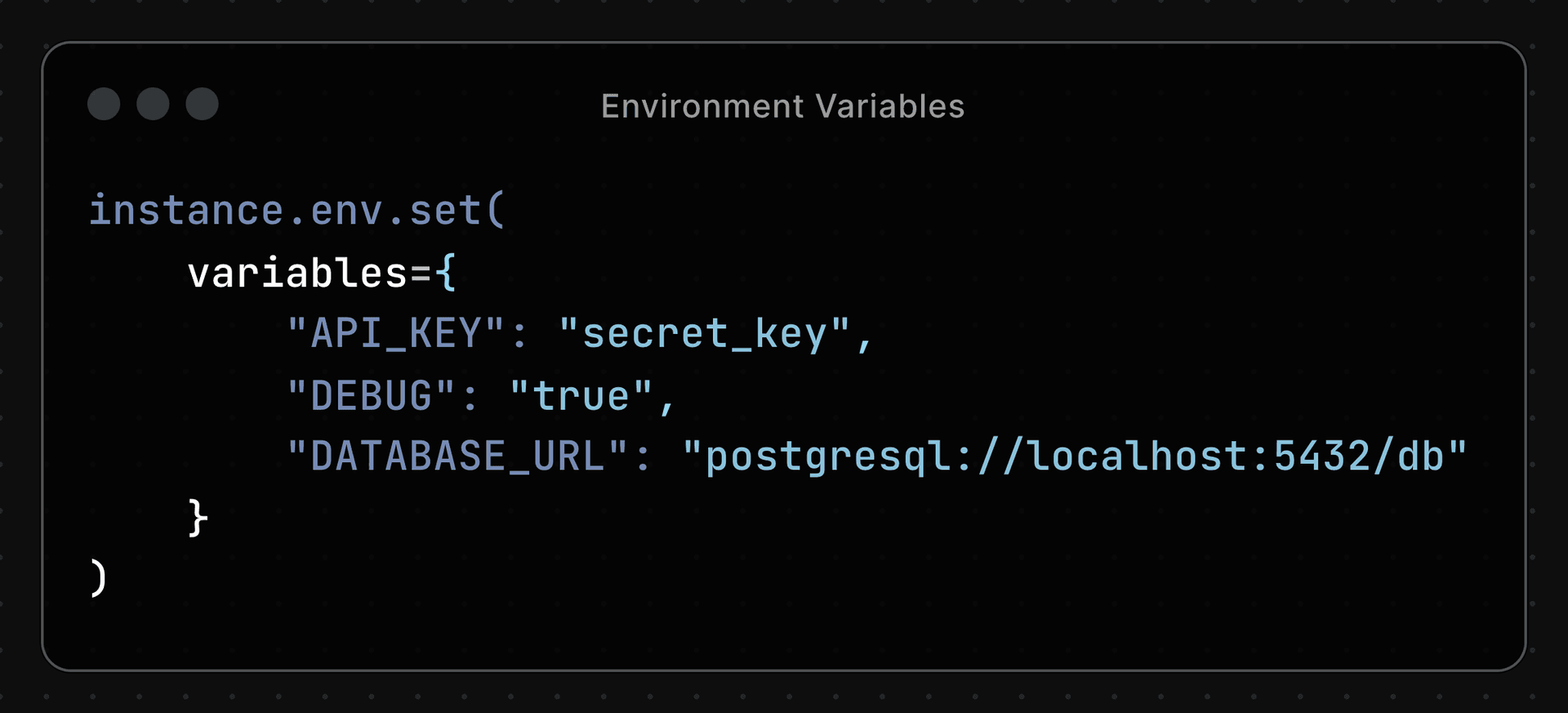Click the "API_KEY" dictionary key

point(396,334)
